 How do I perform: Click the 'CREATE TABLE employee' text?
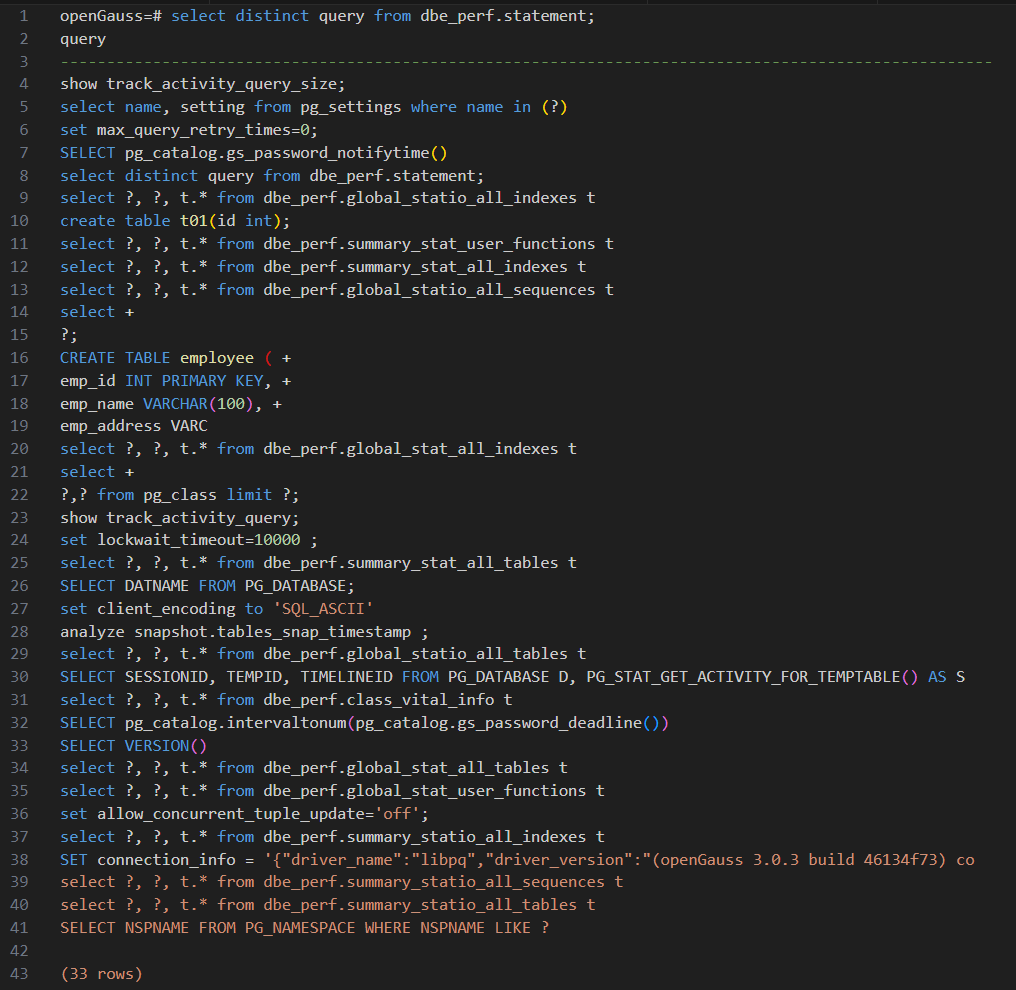[x=157, y=358]
